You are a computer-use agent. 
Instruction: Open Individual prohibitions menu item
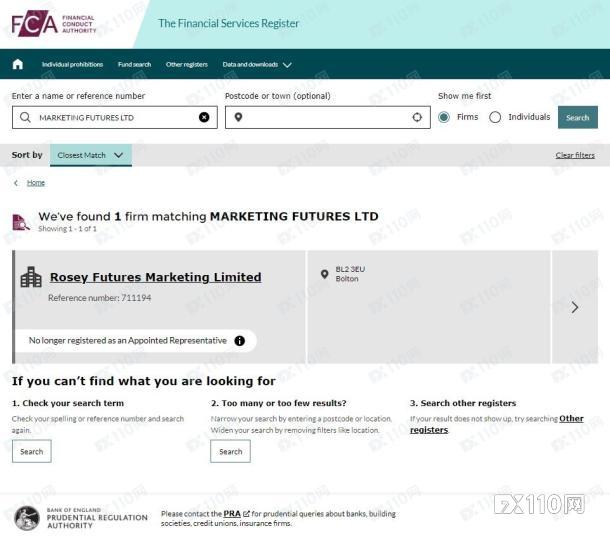(72, 65)
